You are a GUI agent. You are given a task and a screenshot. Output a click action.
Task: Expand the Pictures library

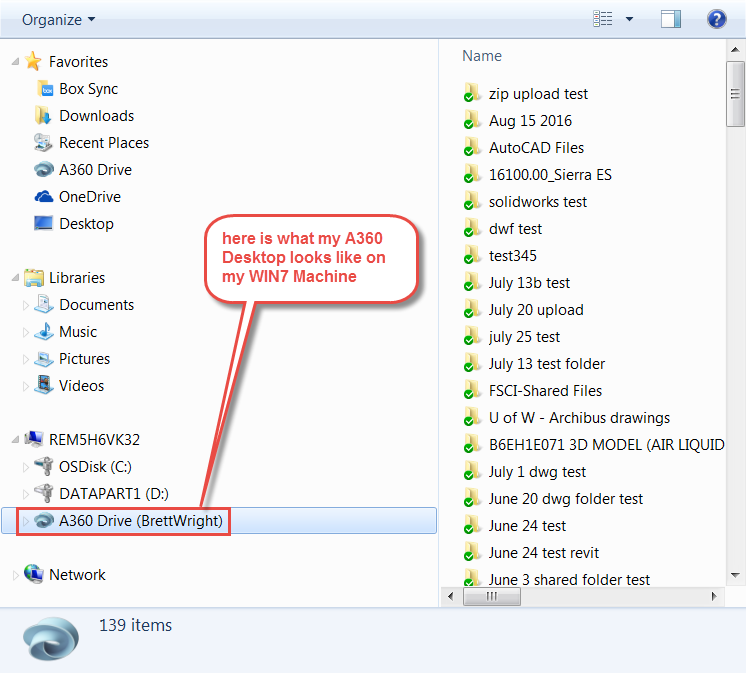[26, 359]
